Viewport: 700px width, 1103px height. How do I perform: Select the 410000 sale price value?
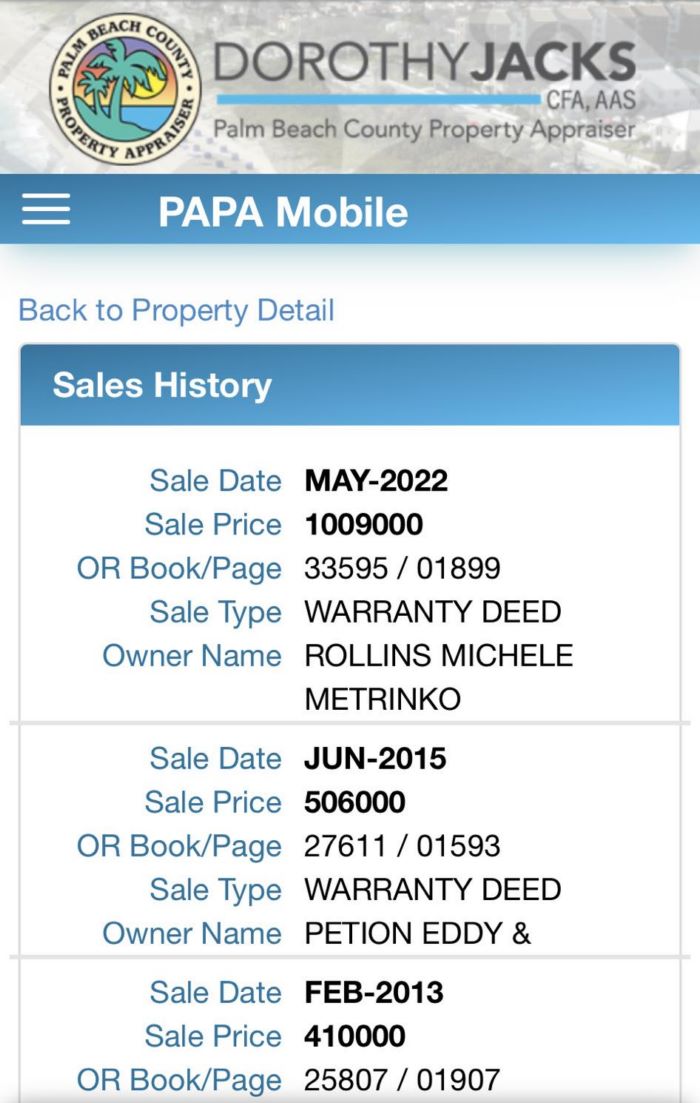(355, 1036)
